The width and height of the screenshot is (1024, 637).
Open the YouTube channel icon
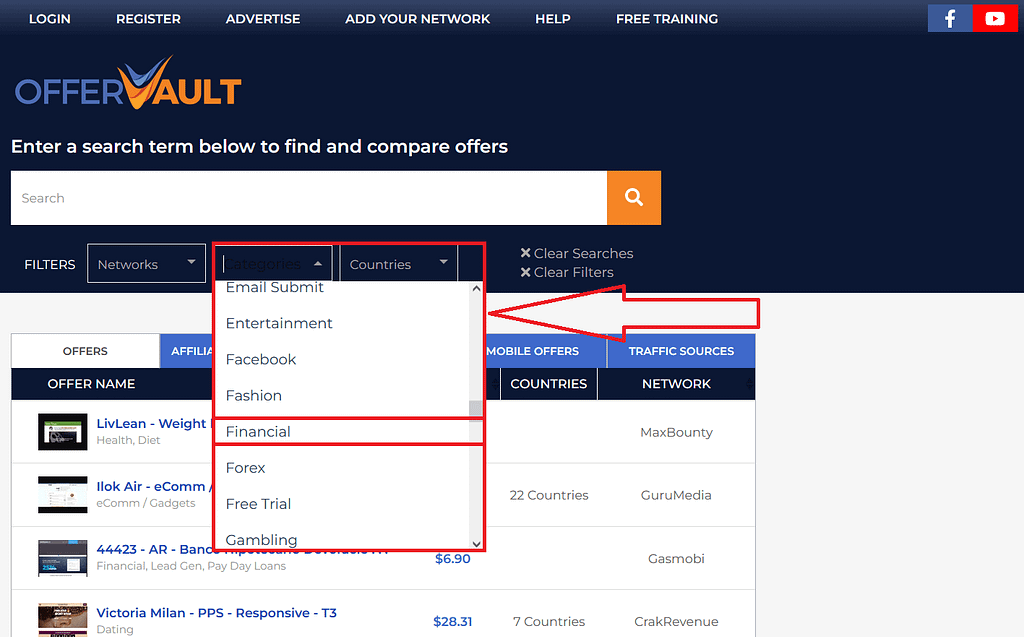(x=995, y=18)
